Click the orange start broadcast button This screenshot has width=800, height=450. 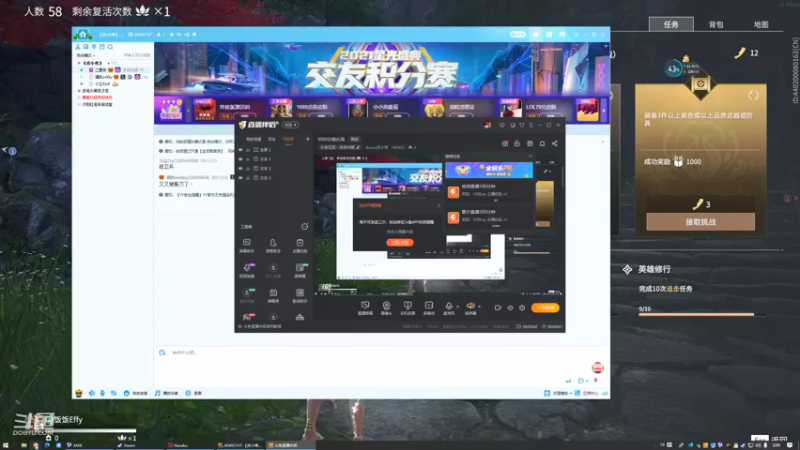[x=545, y=308]
